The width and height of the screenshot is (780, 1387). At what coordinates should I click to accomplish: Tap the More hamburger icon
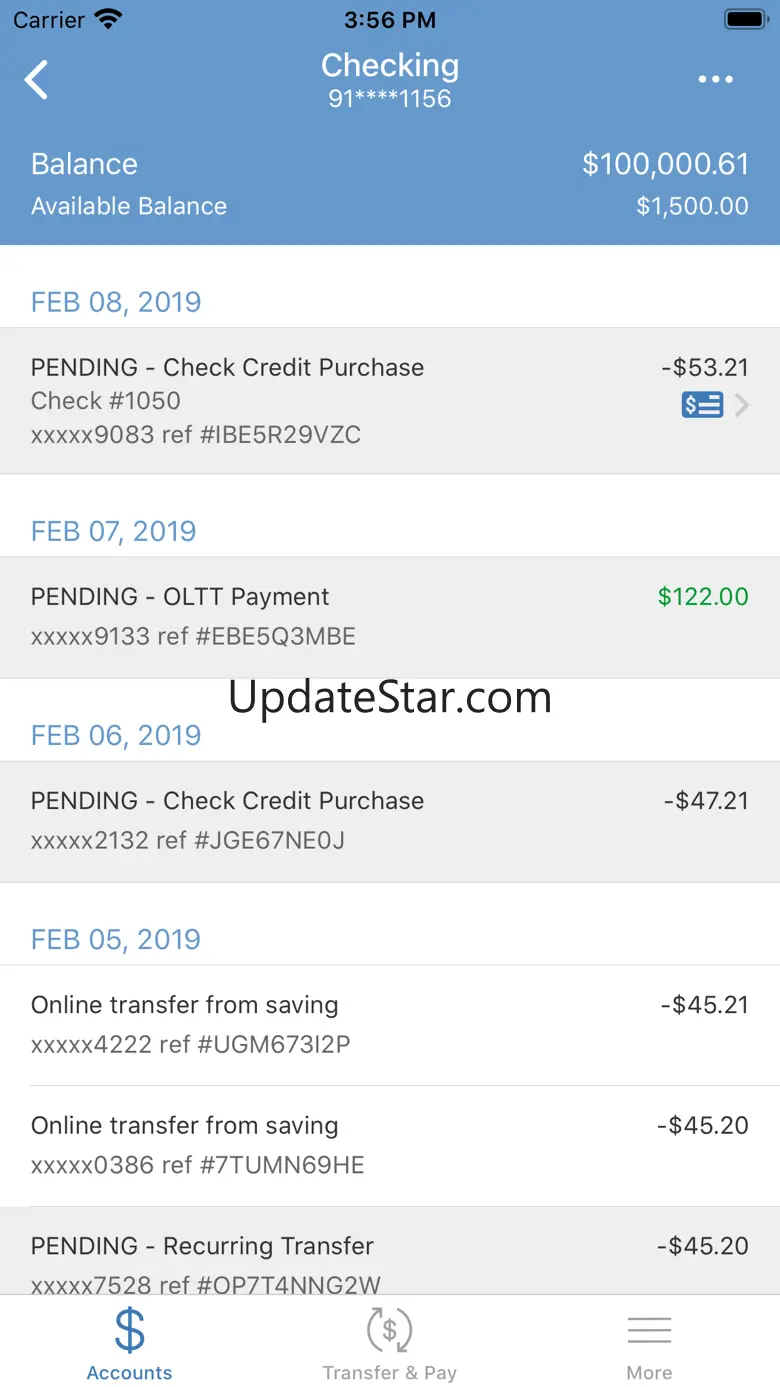pos(649,1331)
